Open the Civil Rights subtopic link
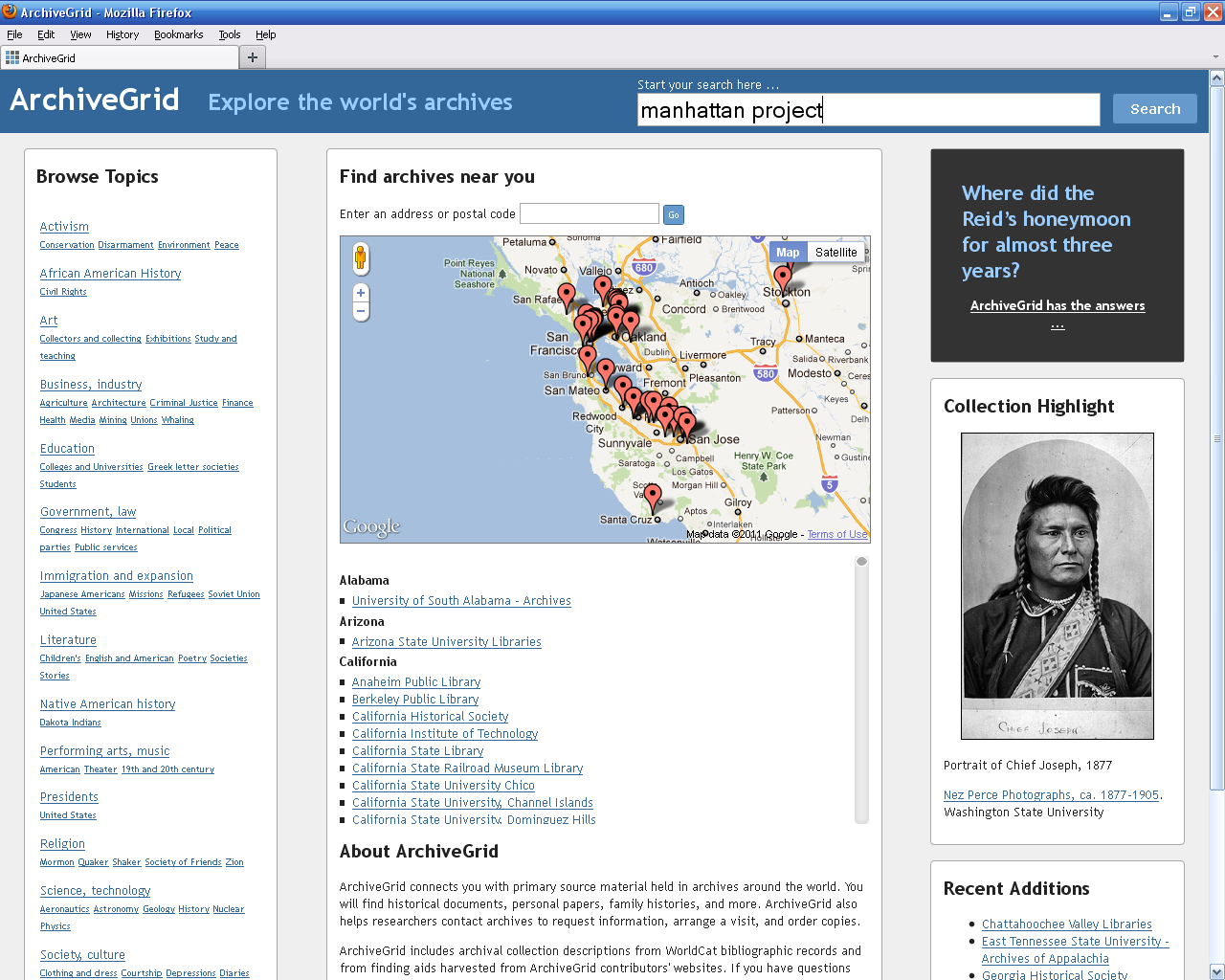The width and height of the screenshot is (1225, 980). tap(63, 292)
